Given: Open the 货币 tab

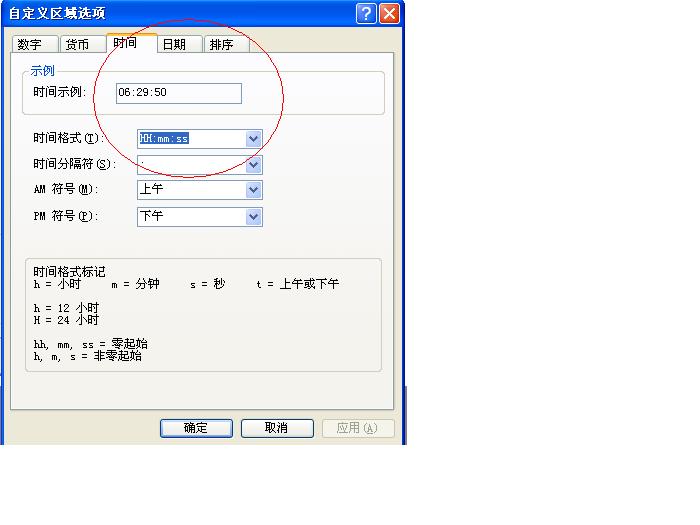Looking at the screenshot, I should coord(77,45).
